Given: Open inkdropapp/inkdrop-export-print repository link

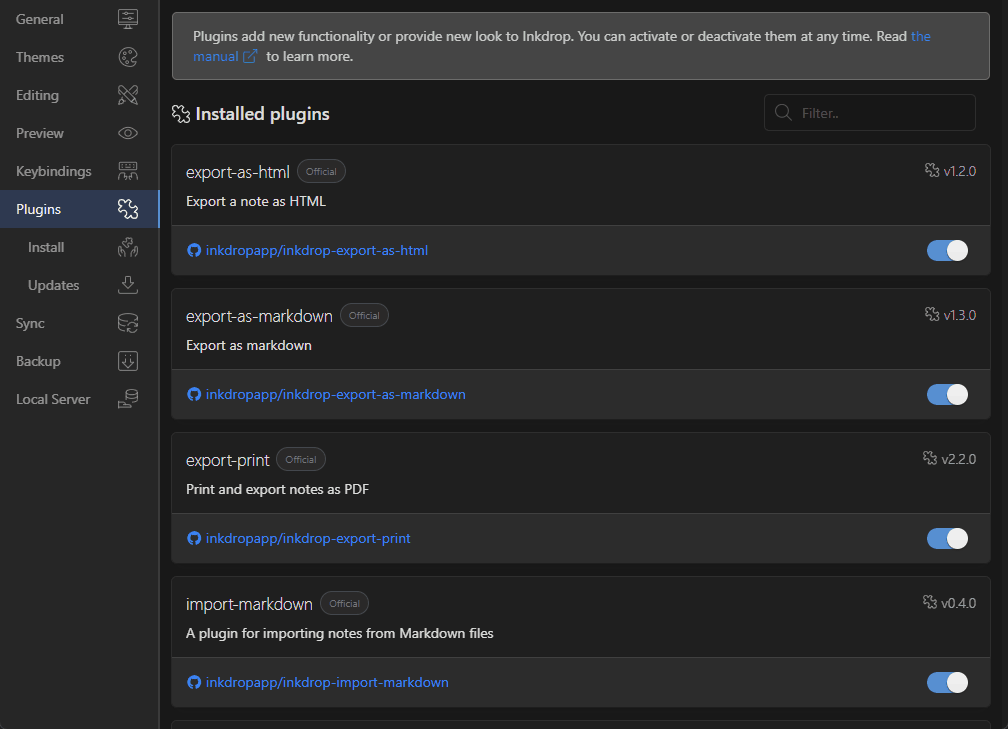Looking at the screenshot, I should 308,538.
